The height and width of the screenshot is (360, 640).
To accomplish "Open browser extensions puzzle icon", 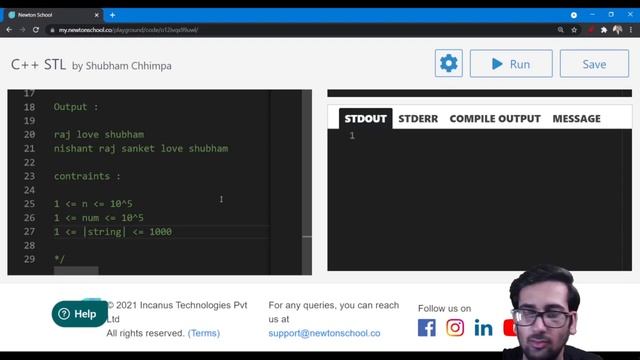I will [x=604, y=30].
